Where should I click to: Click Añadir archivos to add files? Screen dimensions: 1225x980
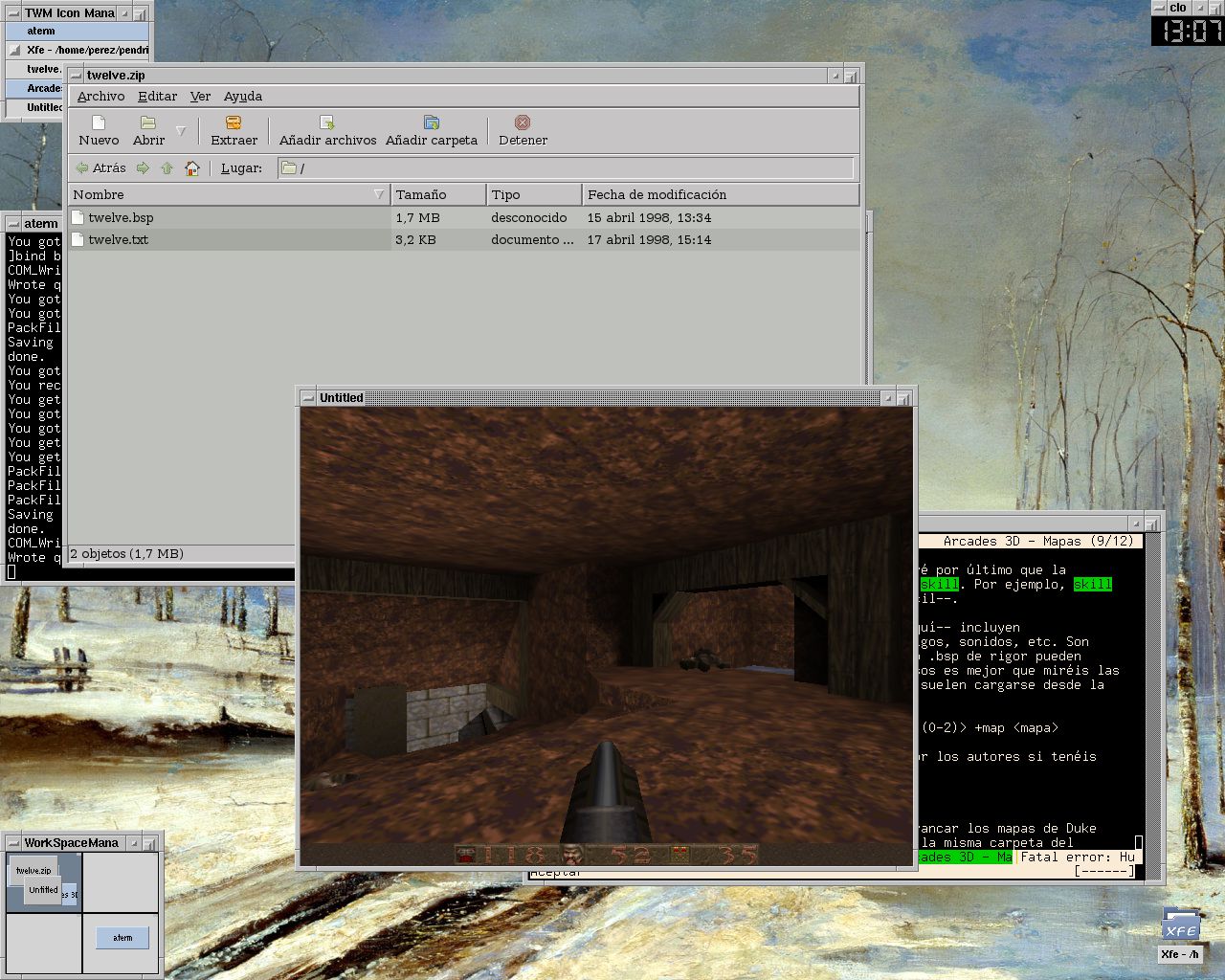click(327, 131)
